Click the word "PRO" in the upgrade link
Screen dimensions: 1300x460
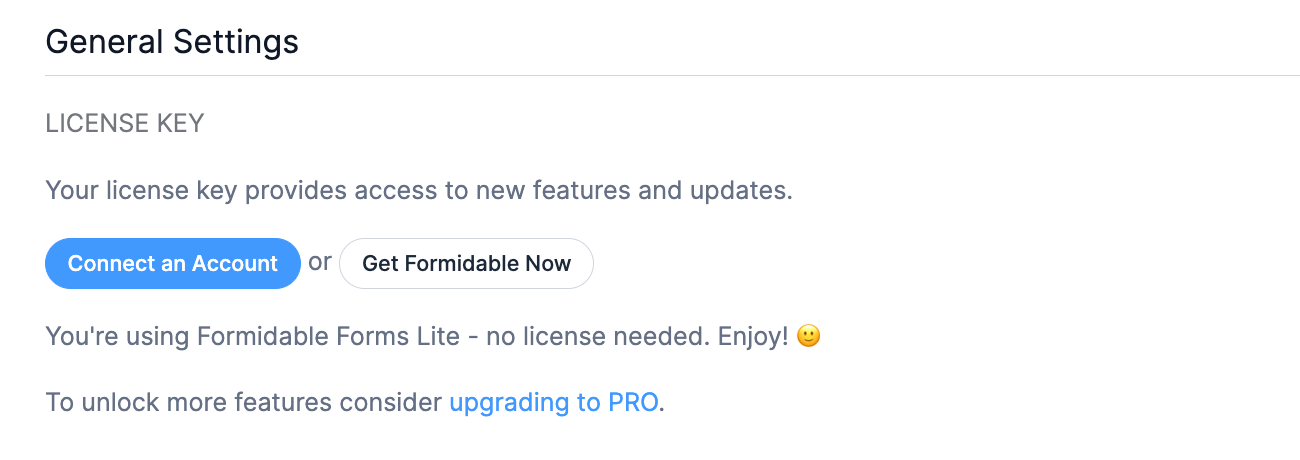pyautogui.click(x=633, y=403)
